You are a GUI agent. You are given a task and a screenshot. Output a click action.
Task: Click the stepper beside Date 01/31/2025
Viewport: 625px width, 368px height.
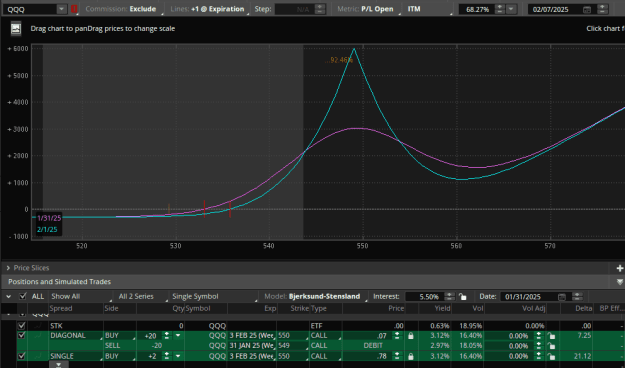tap(578, 297)
